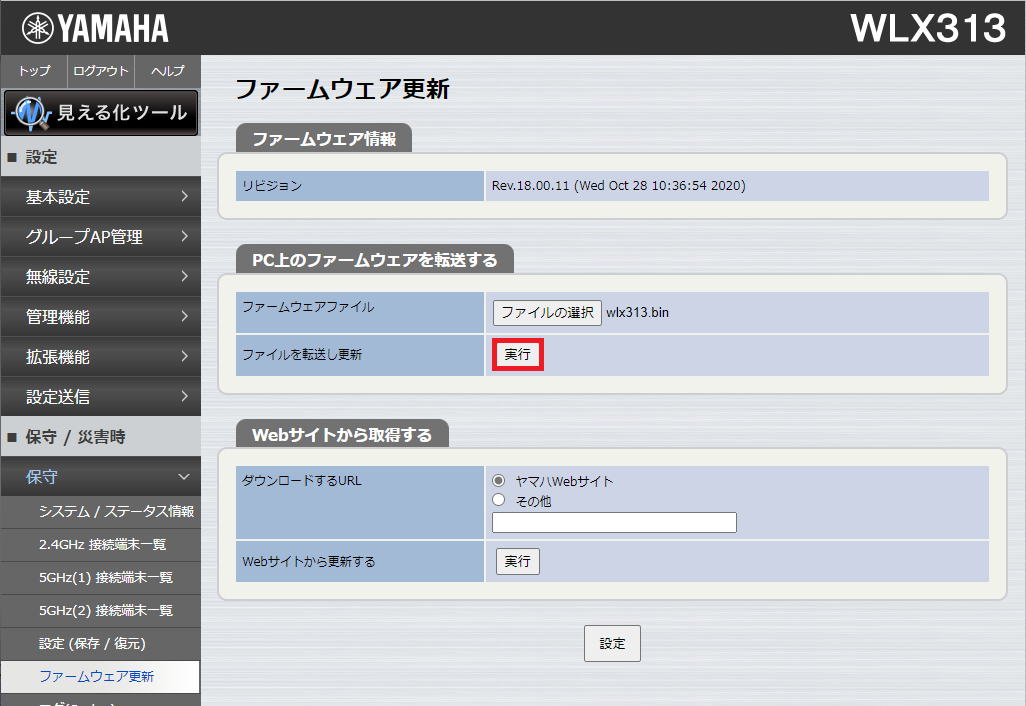Click the custom URL input field

[x=613, y=522]
